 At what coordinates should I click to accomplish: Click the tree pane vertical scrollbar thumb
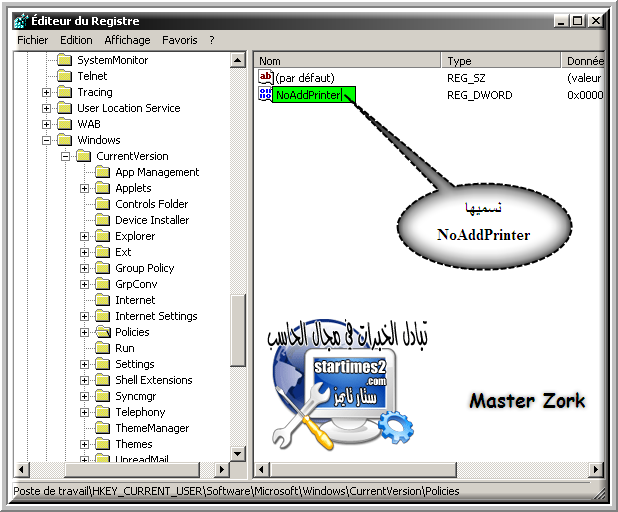point(238,331)
